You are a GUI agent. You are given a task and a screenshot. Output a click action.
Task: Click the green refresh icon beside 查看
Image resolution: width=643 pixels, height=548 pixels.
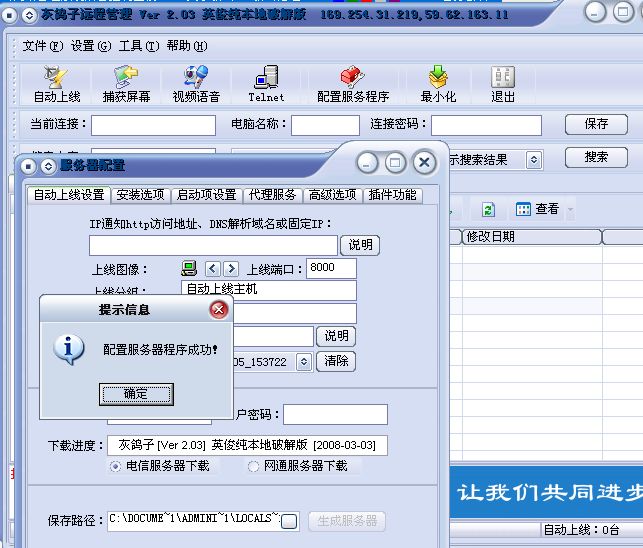[488, 210]
